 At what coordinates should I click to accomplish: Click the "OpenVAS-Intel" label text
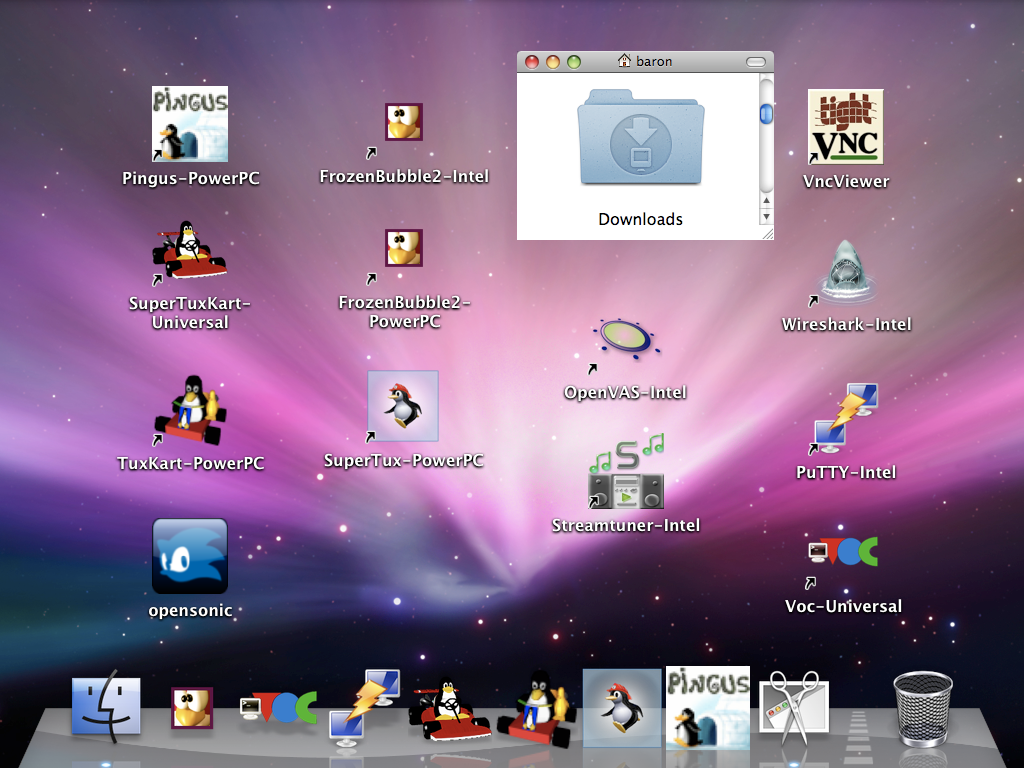click(626, 392)
